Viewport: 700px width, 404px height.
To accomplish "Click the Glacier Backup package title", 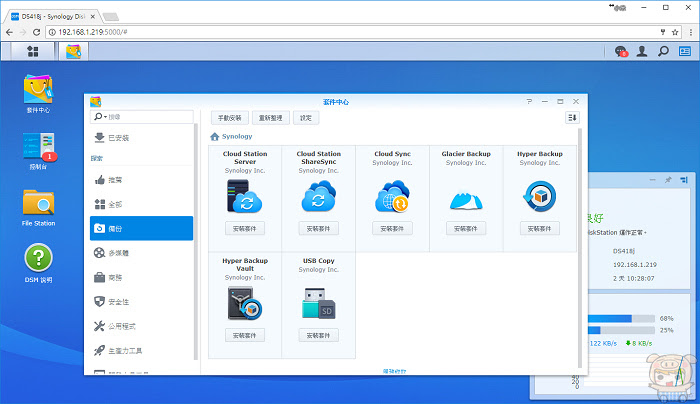I will pos(466,154).
